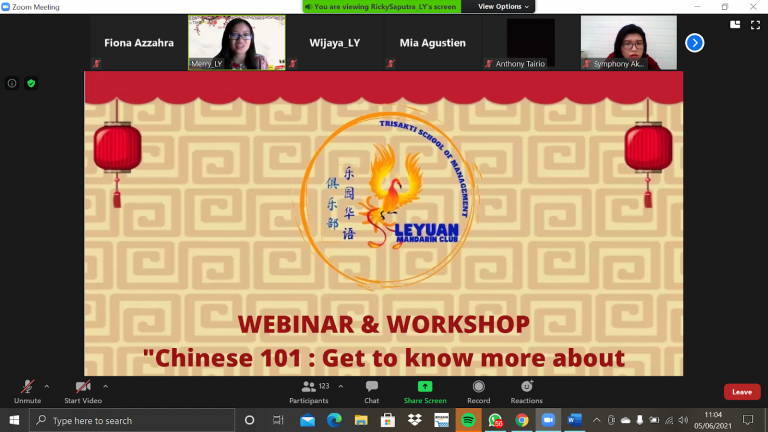Select Merry_LY video thumbnail
The height and width of the screenshot is (432, 768).
click(237, 43)
